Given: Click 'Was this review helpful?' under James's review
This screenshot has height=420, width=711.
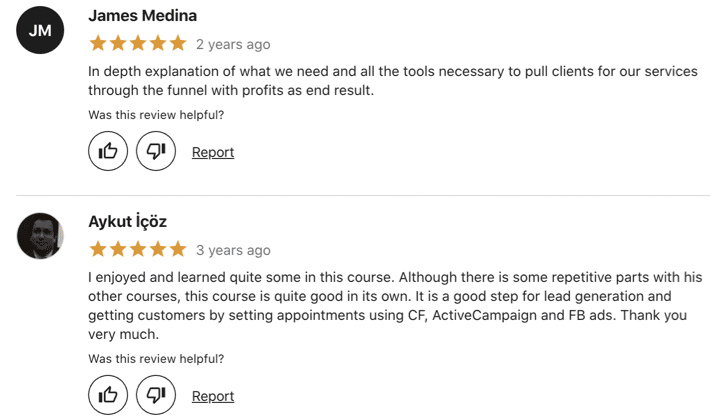Looking at the screenshot, I should [156, 115].
